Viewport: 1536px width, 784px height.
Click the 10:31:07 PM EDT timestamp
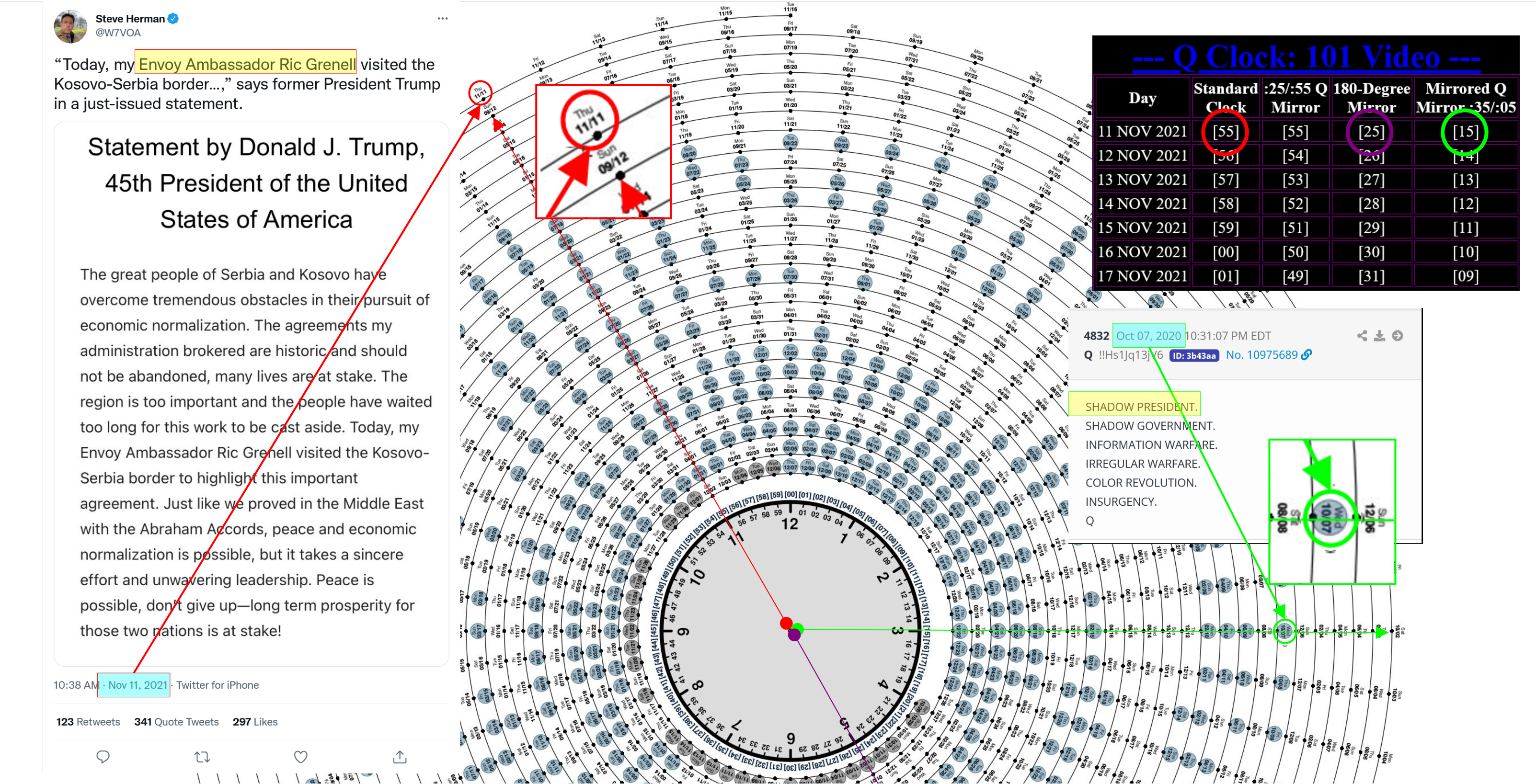[x=1228, y=336]
